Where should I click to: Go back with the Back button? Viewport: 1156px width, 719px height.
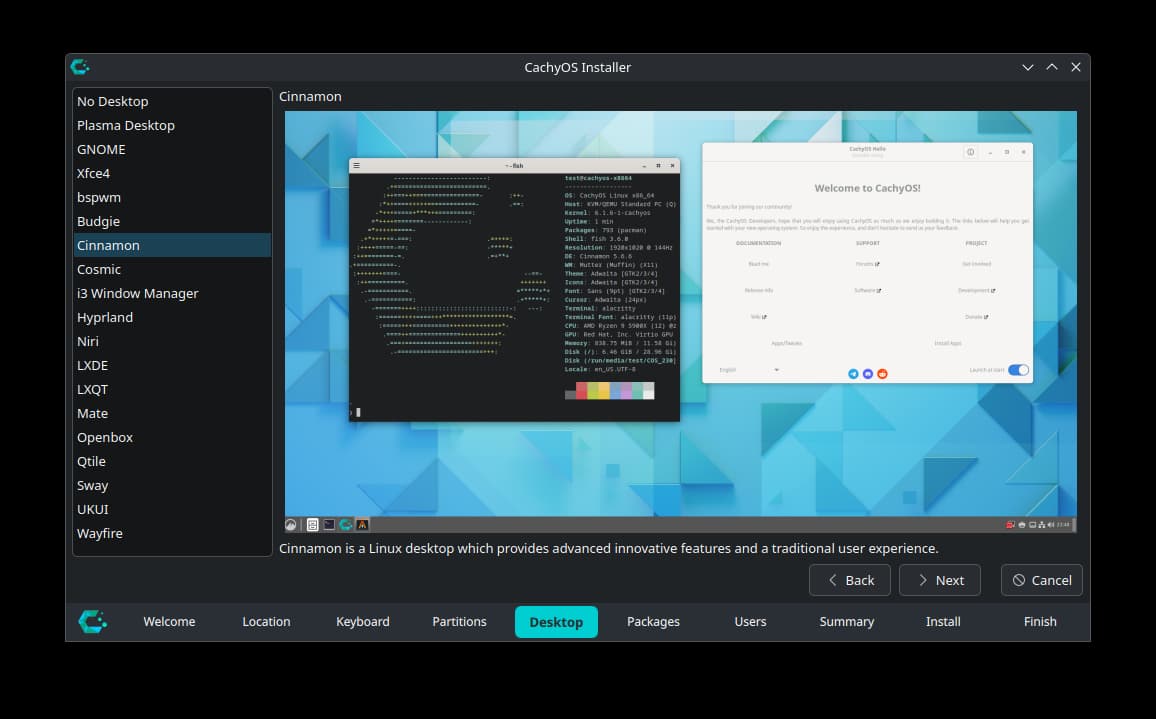tap(849, 580)
